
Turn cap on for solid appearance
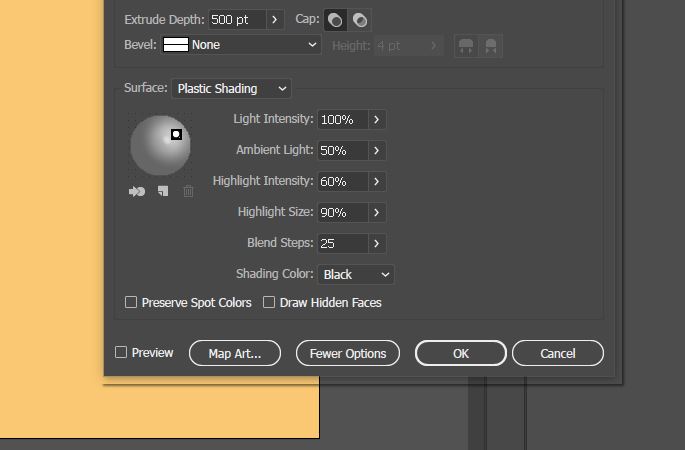335,20
